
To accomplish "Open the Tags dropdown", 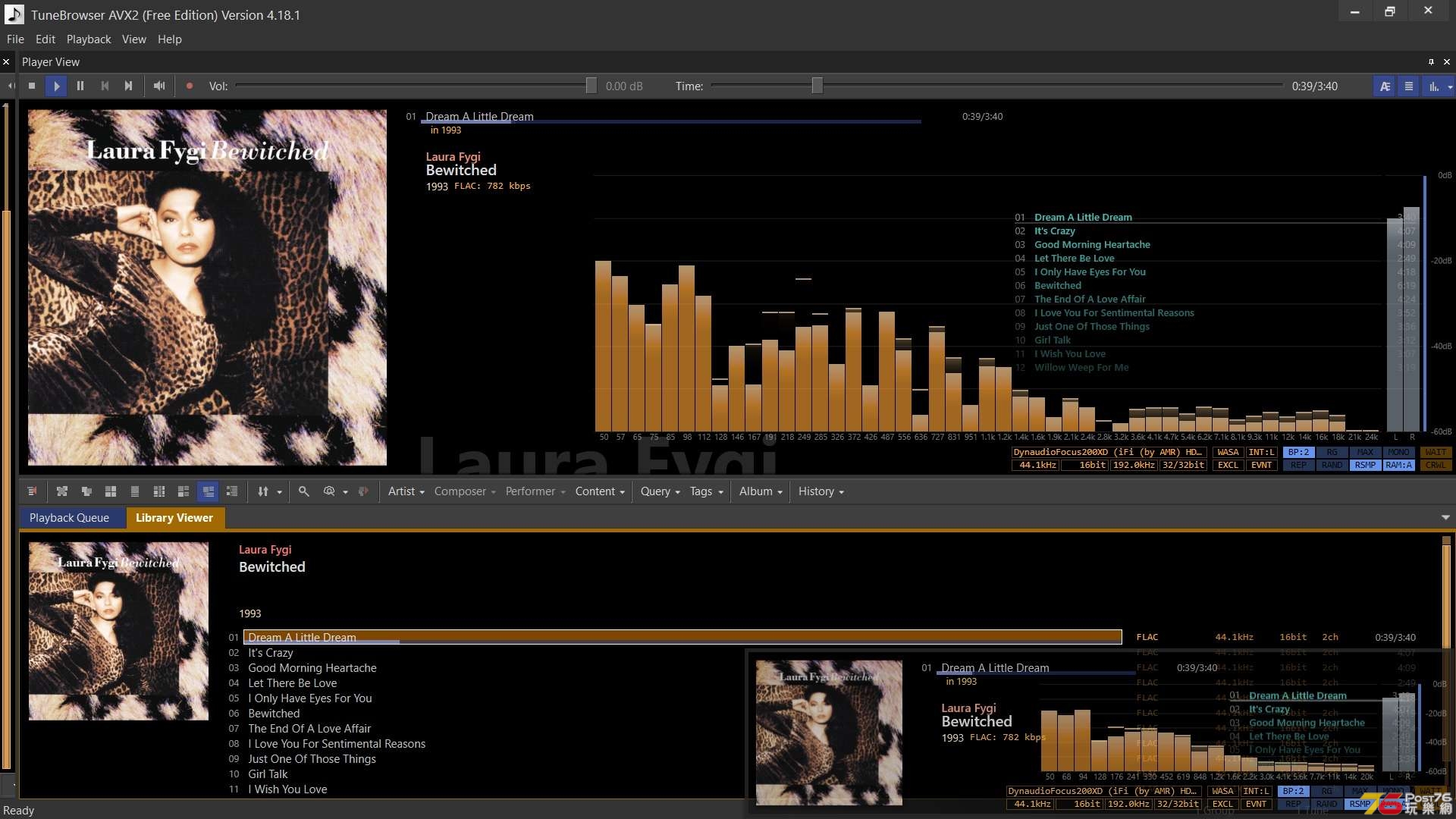I will point(706,491).
